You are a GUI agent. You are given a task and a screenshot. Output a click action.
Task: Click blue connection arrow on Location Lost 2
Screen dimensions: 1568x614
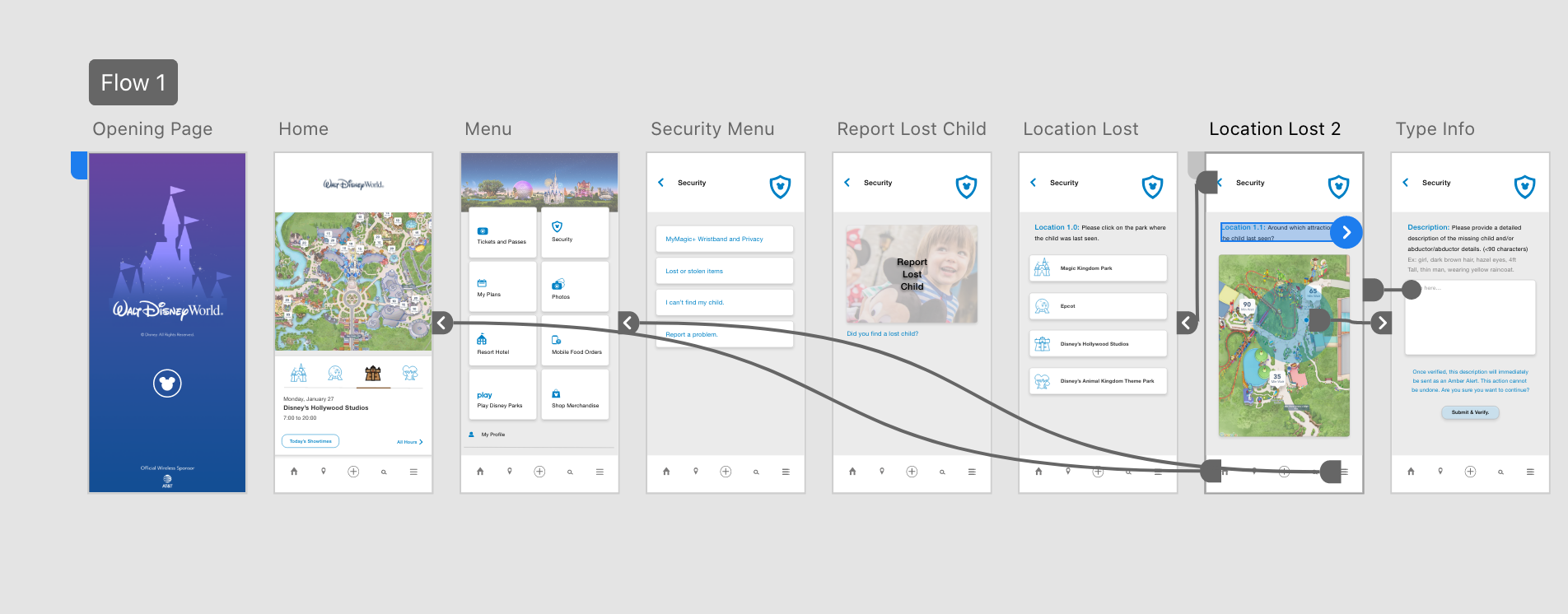click(x=1346, y=233)
